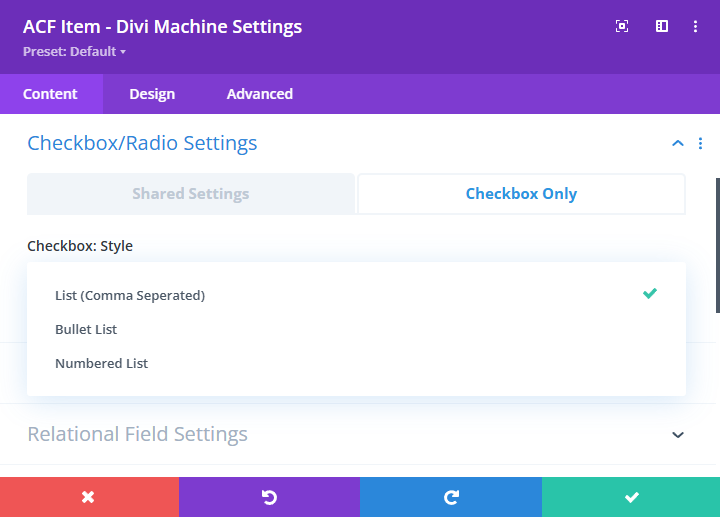This screenshot has width=720, height=517.
Task: Select the Shared Settings sub-tab
Action: pos(191,194)
